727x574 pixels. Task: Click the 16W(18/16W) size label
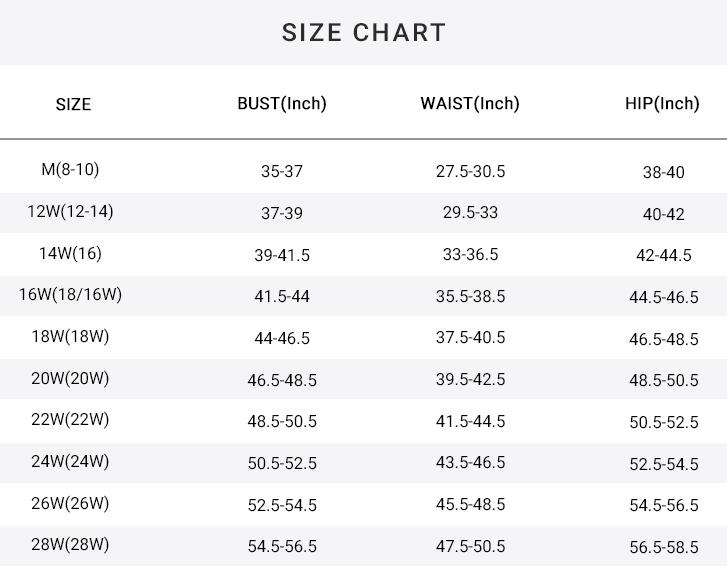[70, 294]
